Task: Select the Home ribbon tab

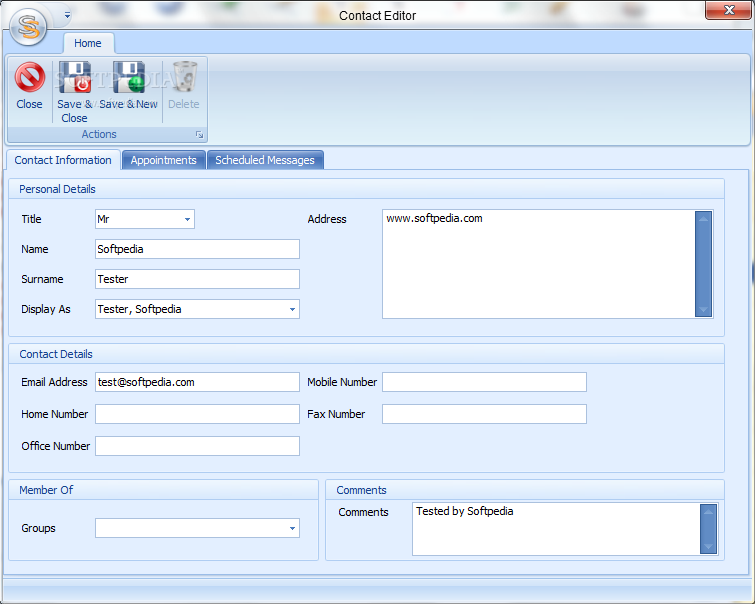Action: pyautogui.click(x=88, y=43)
